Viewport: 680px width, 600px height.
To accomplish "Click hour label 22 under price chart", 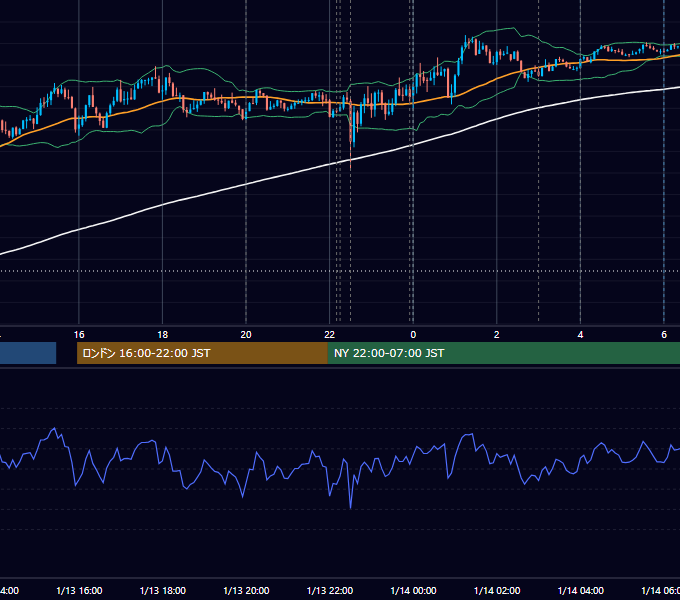I will [330, 335].
